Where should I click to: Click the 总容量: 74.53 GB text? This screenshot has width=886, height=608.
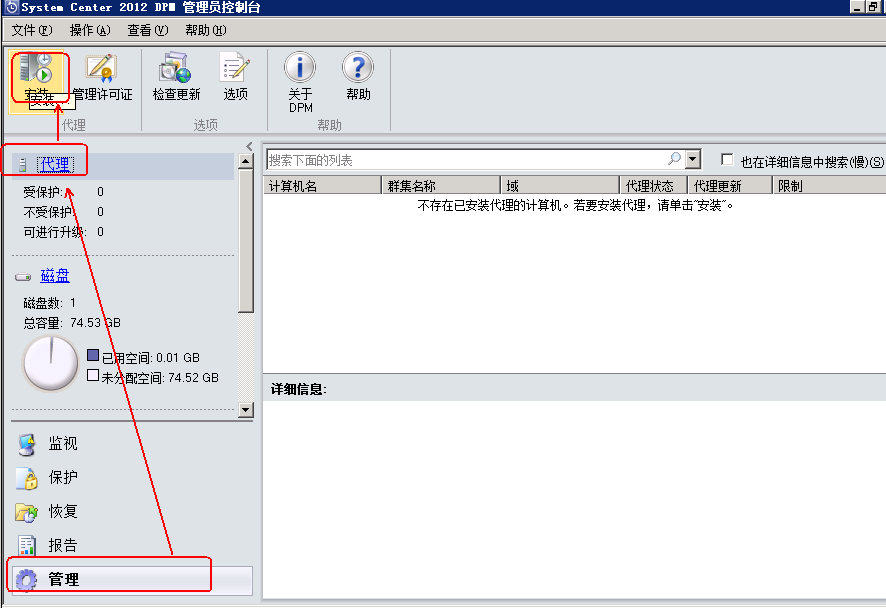point(72,323)
